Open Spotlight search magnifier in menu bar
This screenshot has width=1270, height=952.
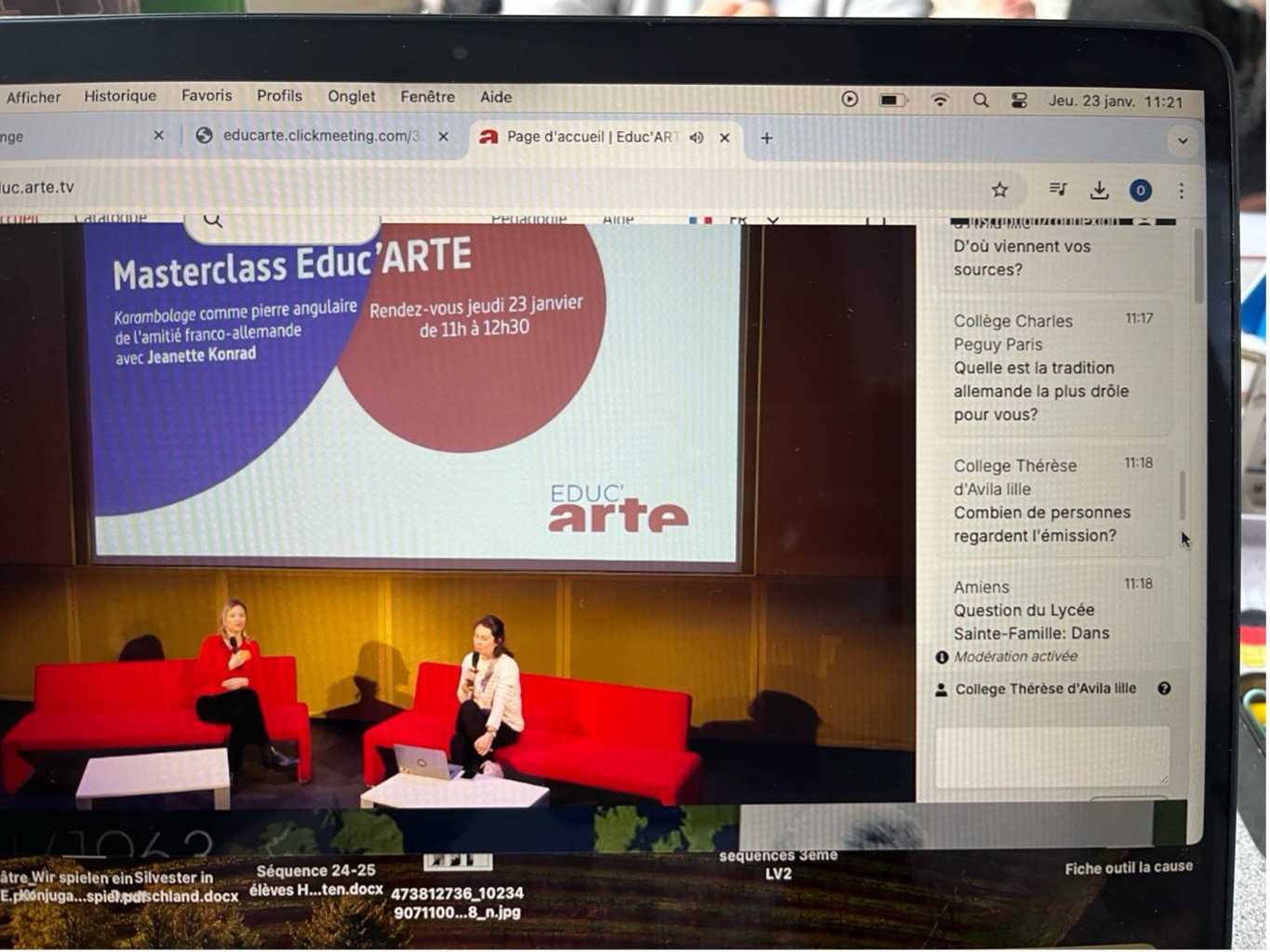(x=981, y=101)
